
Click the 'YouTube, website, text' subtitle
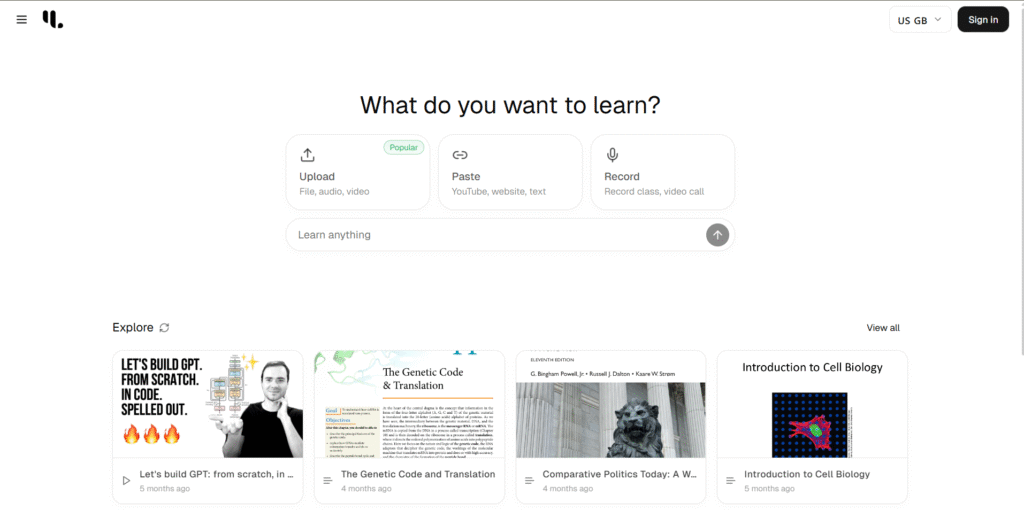[x=499, y=192]
